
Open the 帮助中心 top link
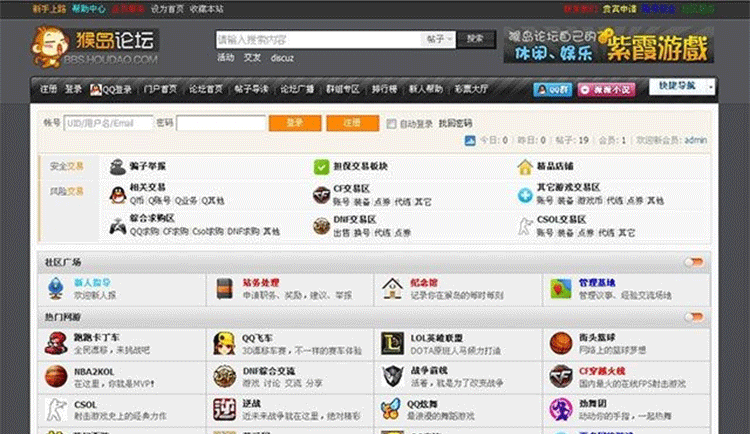[88, 9]
